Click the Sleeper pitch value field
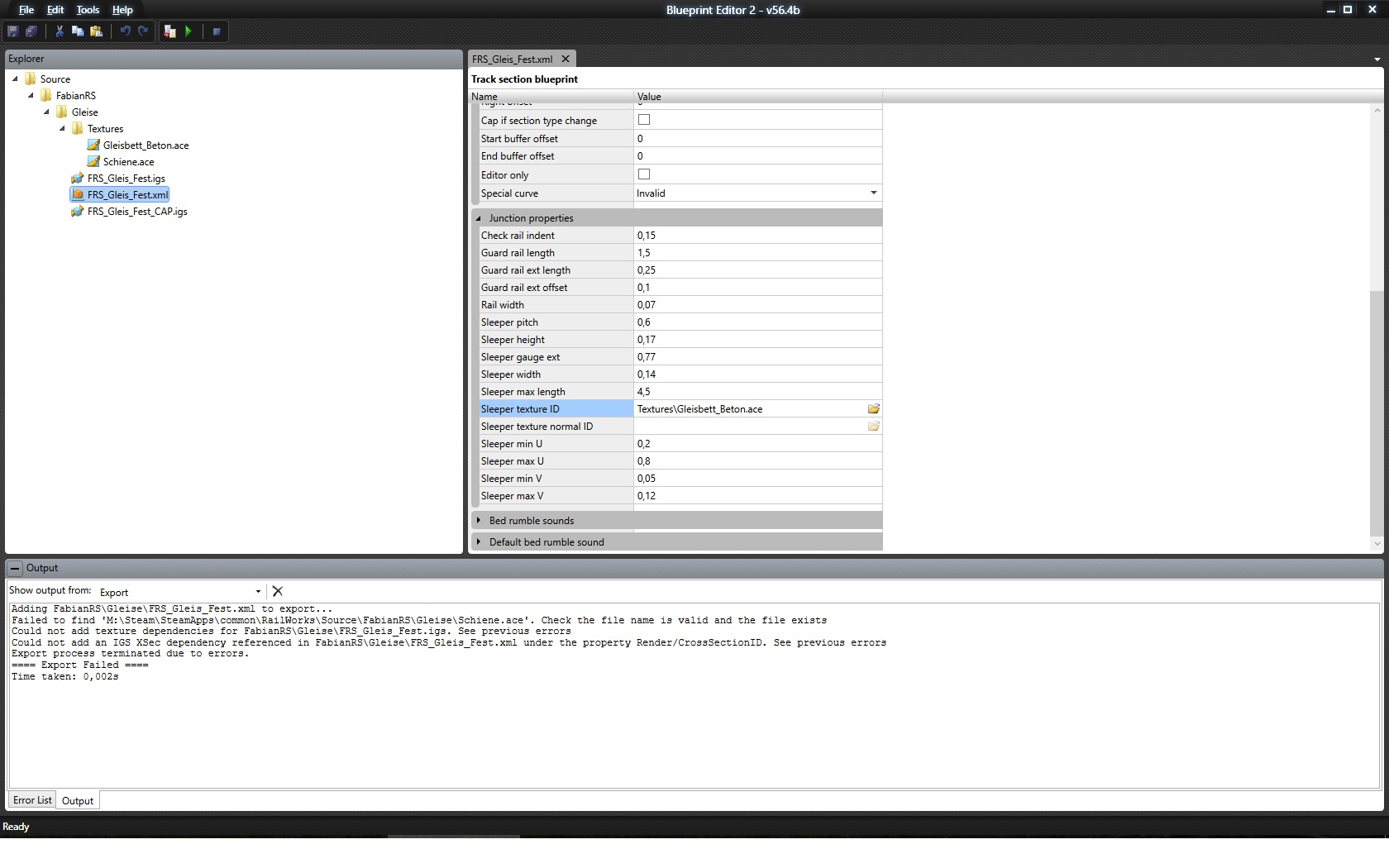 click(758, 322)
